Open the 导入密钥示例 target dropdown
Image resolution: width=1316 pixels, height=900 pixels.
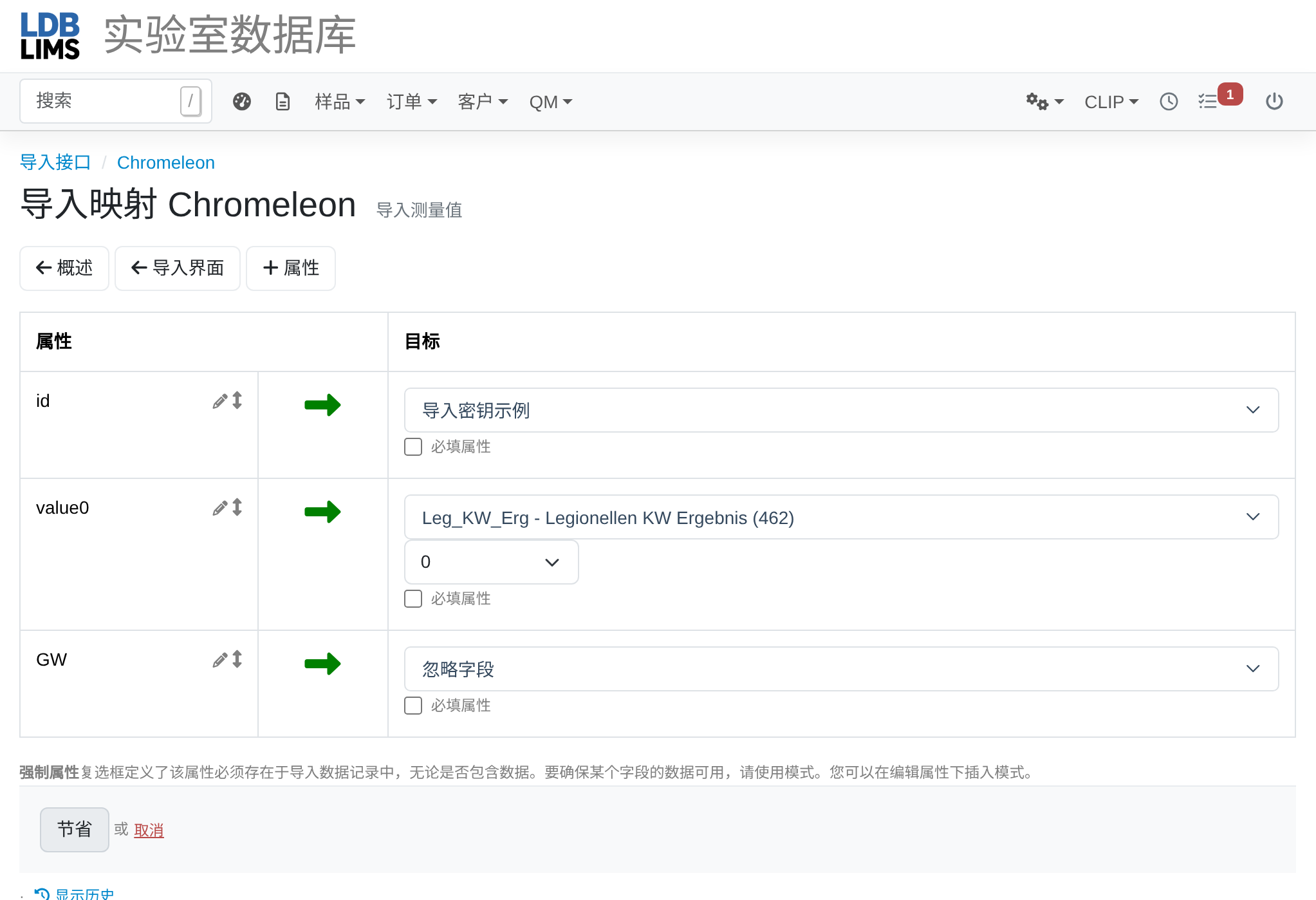click(841, 410)
